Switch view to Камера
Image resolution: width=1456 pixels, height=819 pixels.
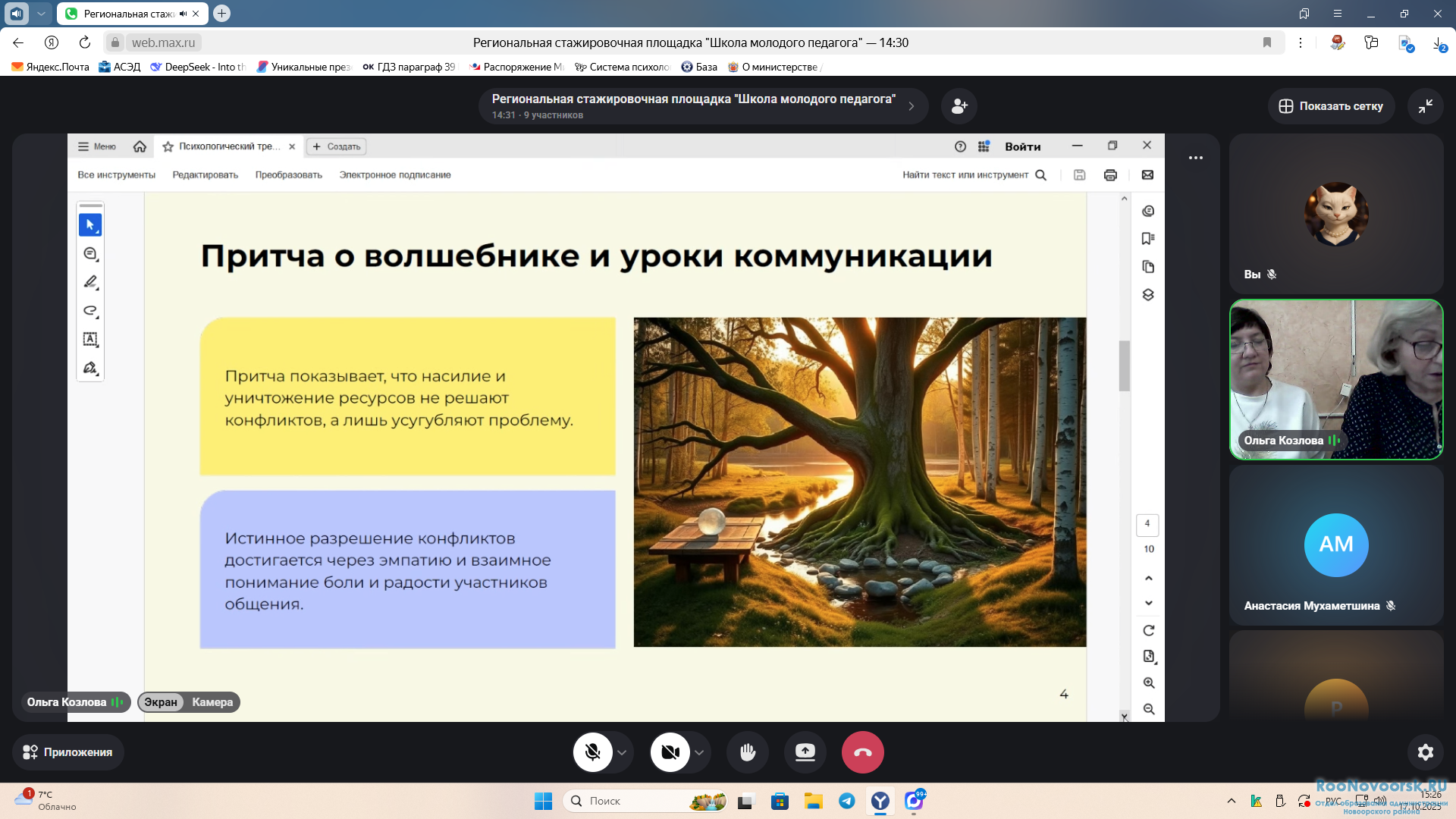pyautogui.click(x=212, y=702)
